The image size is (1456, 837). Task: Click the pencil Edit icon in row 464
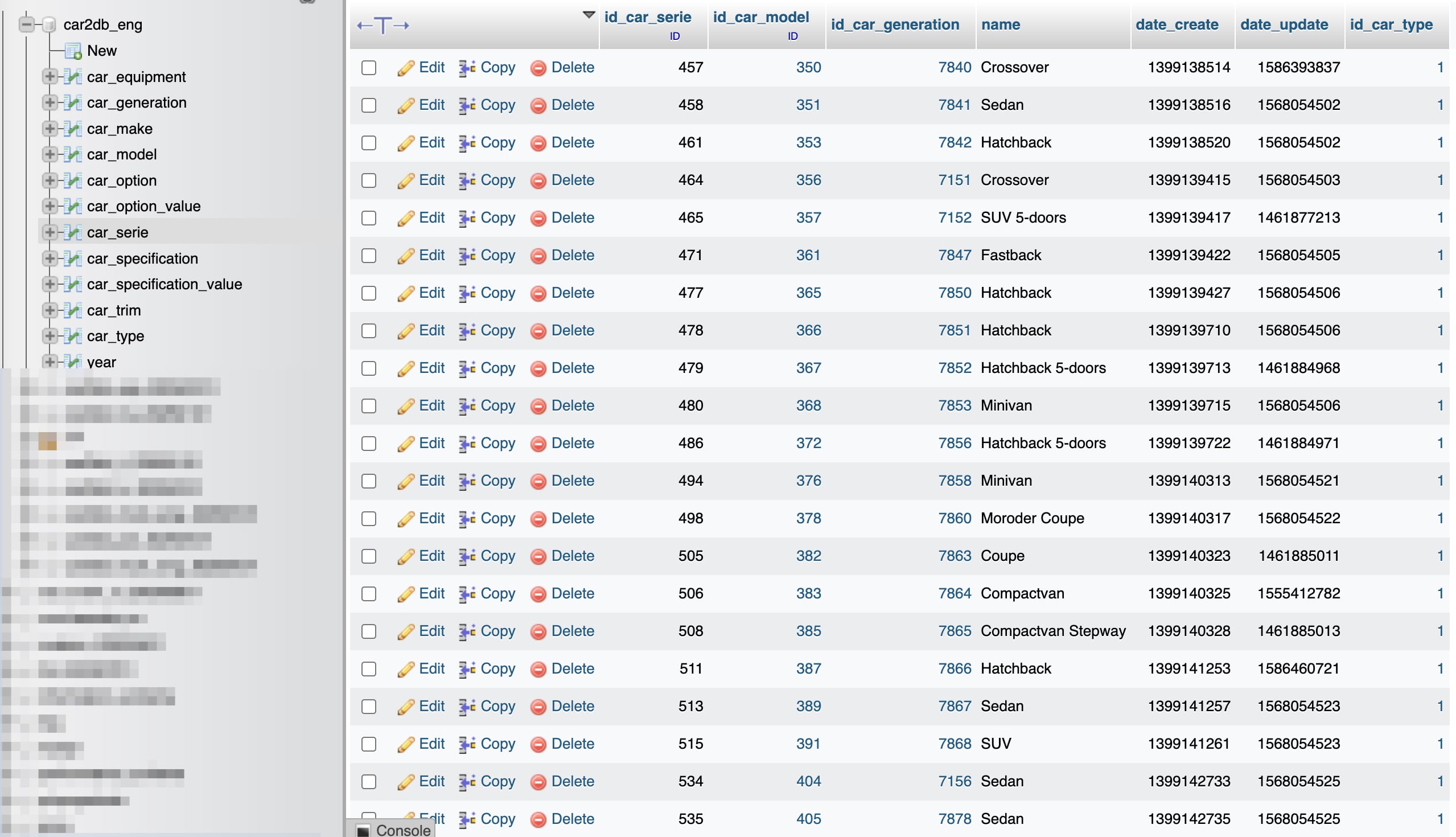(406, 180)
